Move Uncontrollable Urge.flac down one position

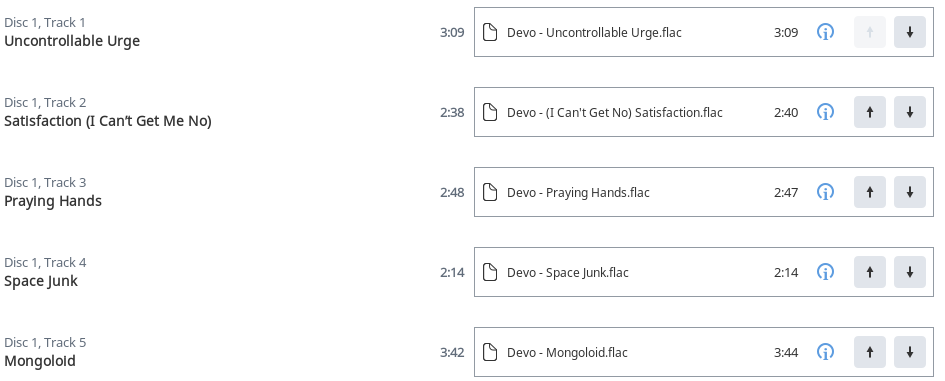point(909,32)
